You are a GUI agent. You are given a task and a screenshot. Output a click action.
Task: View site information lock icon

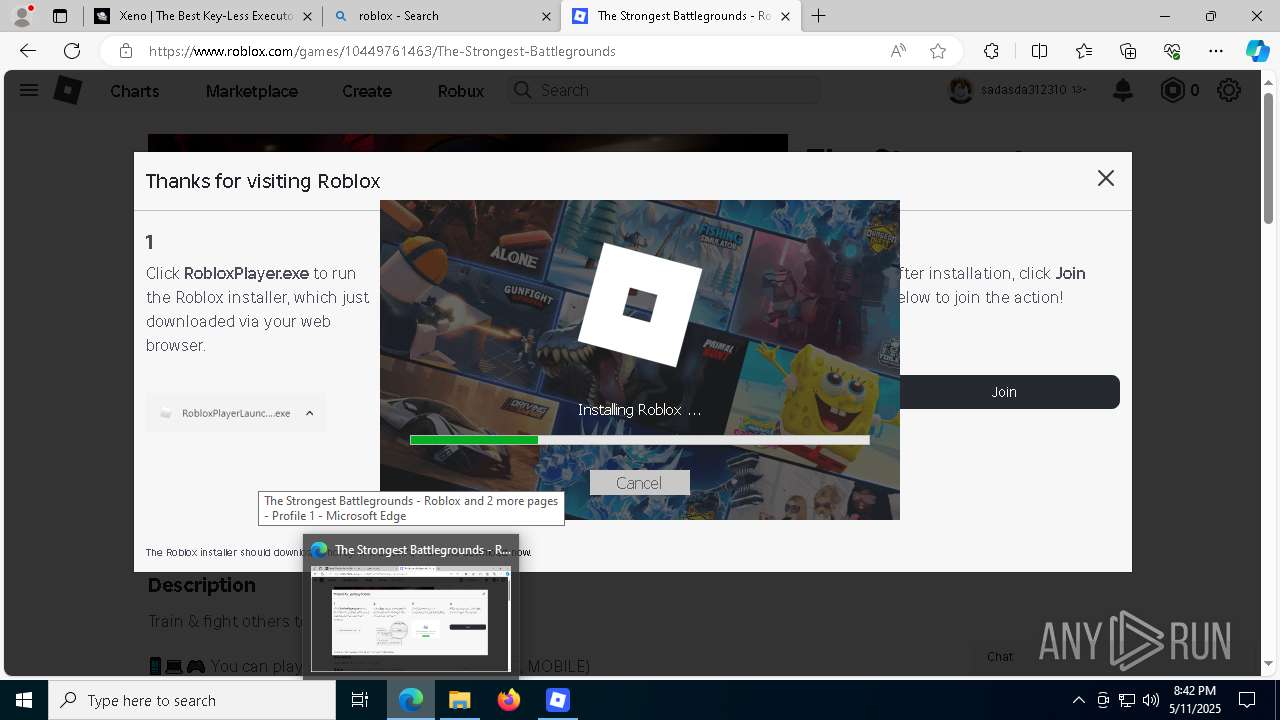point(126,51)
